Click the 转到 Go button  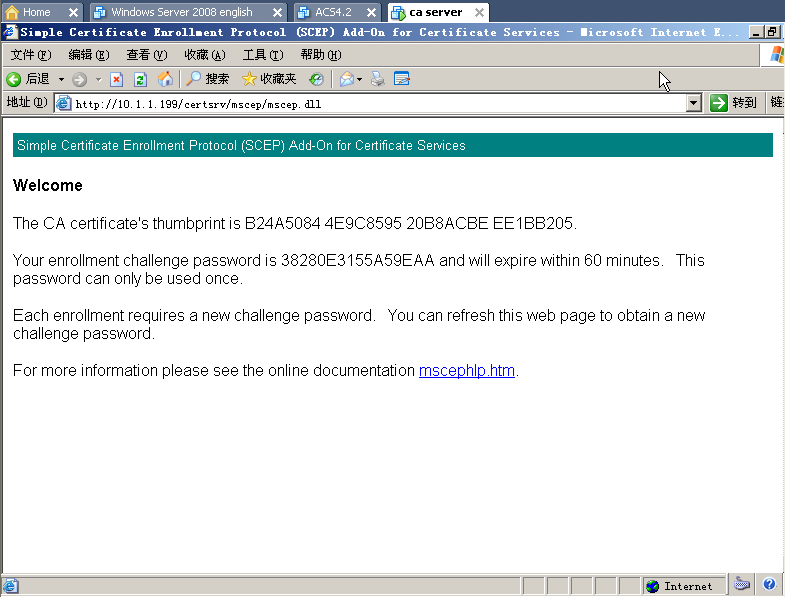[x=733, y=103]
